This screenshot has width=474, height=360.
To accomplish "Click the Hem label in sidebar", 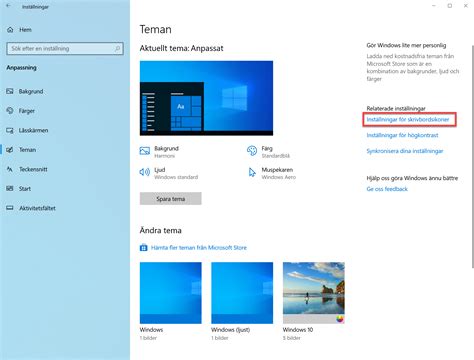I will tap(25, 30).
